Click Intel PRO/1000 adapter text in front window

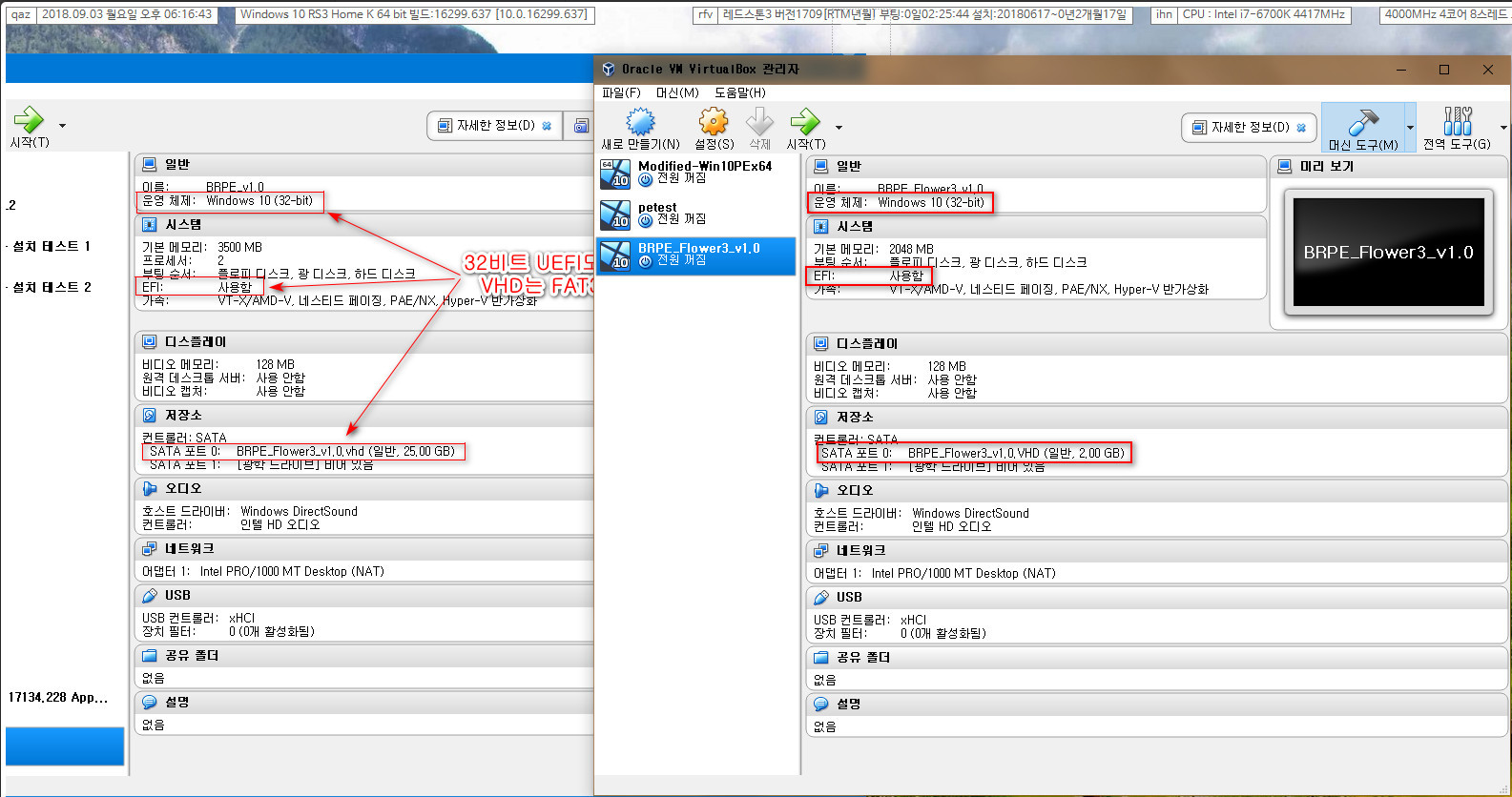(963, 573)
